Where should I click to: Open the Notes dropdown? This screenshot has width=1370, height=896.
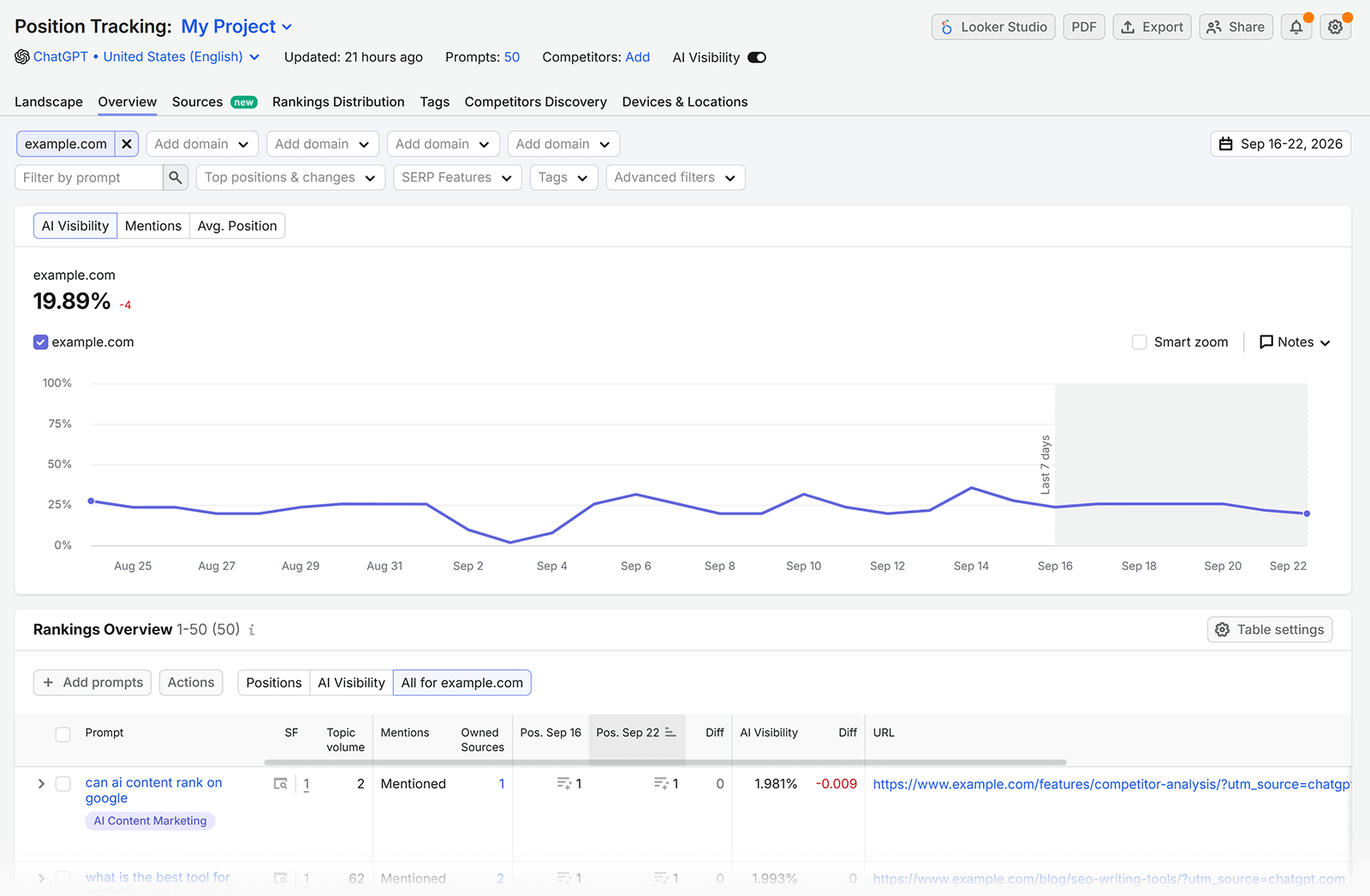point(1295,342)
